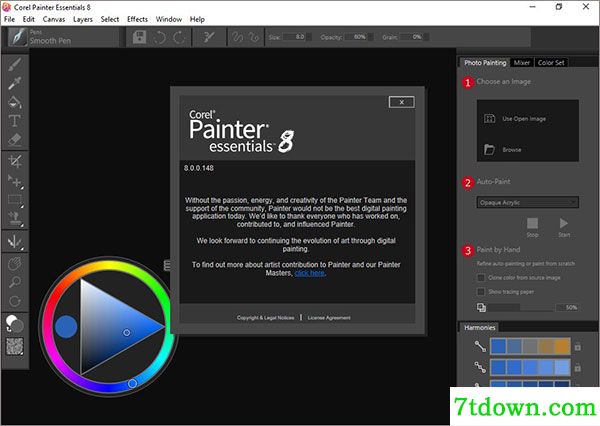
Task: Click the Stop auto-paint button
Action: [532, 227]
